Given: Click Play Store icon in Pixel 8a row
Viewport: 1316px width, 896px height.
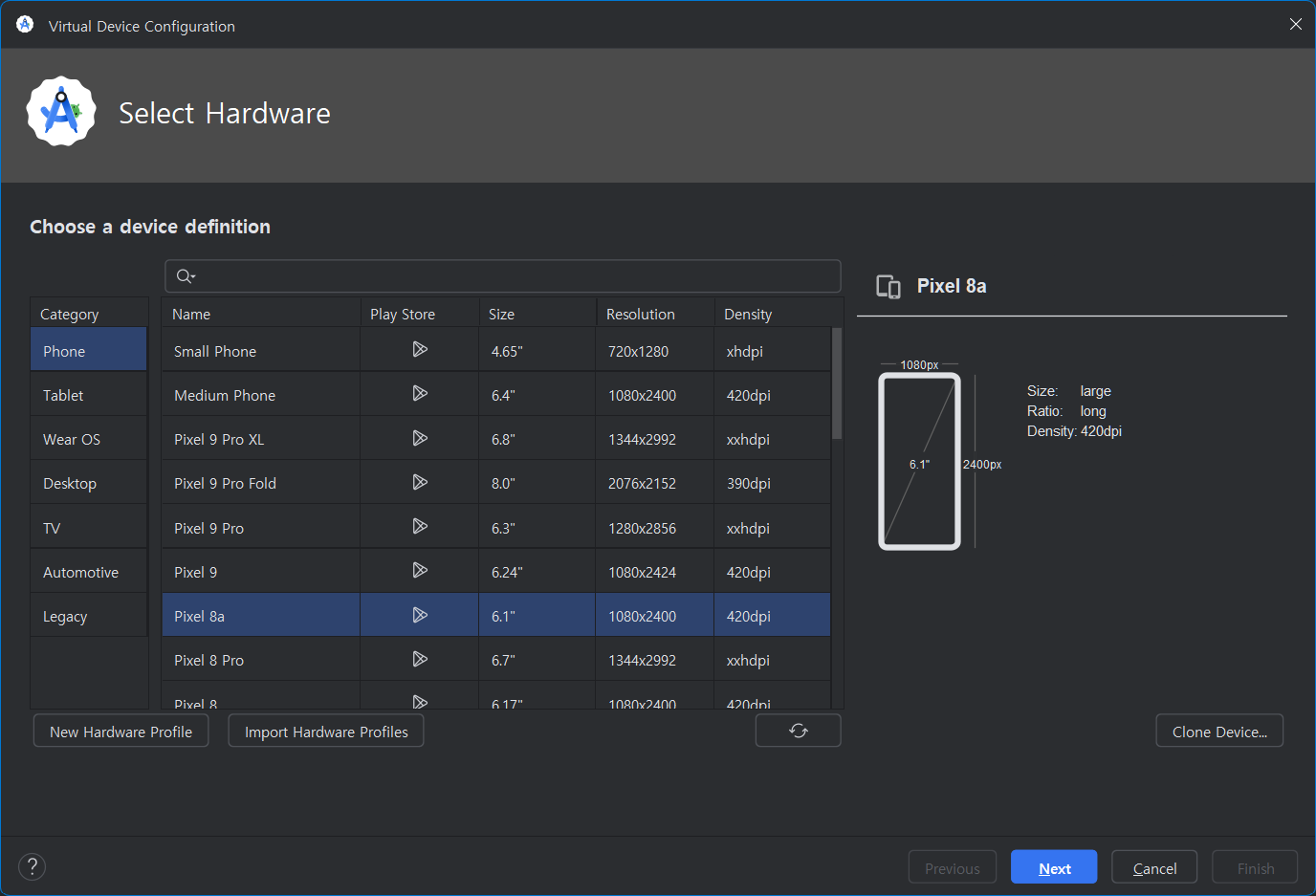Looking at the screenshot, I should tap(419, 615).
